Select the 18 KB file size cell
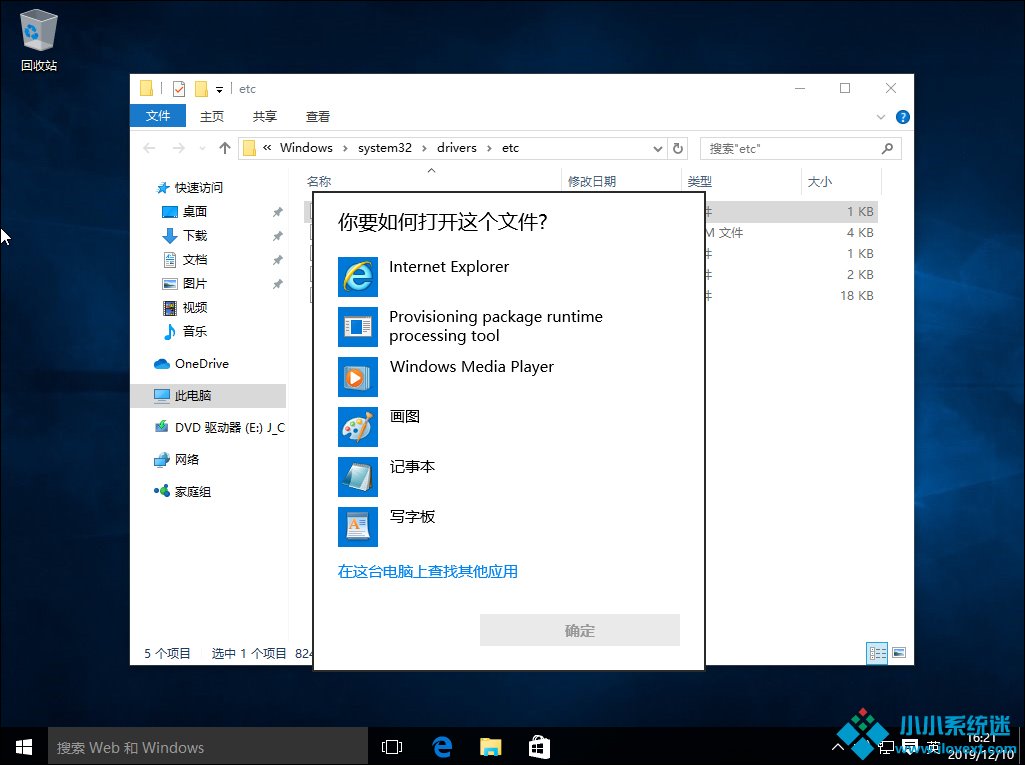The image size is (1025, 765). (857, 296)
